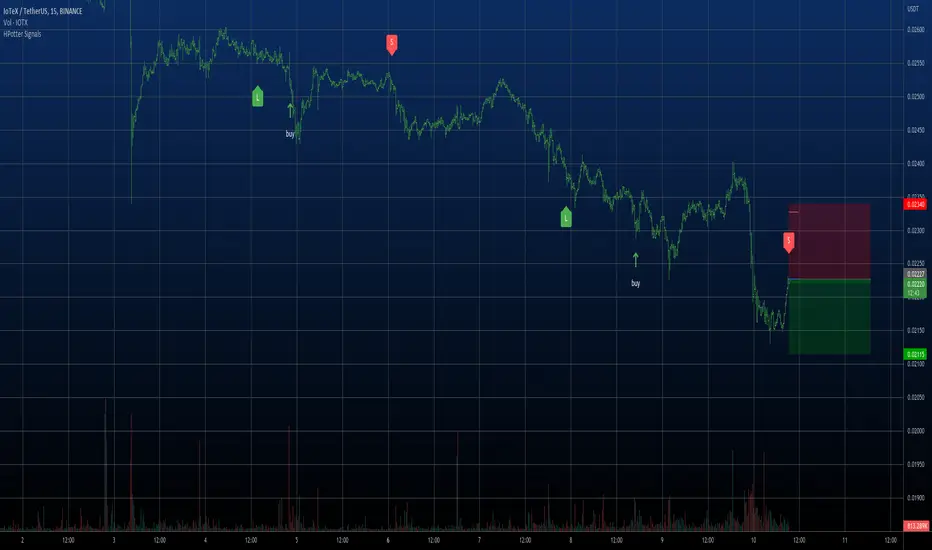Viewport: 932px width, 550px height.
Task: Click the USDT currency label on price axis
Action: [912, 8]
